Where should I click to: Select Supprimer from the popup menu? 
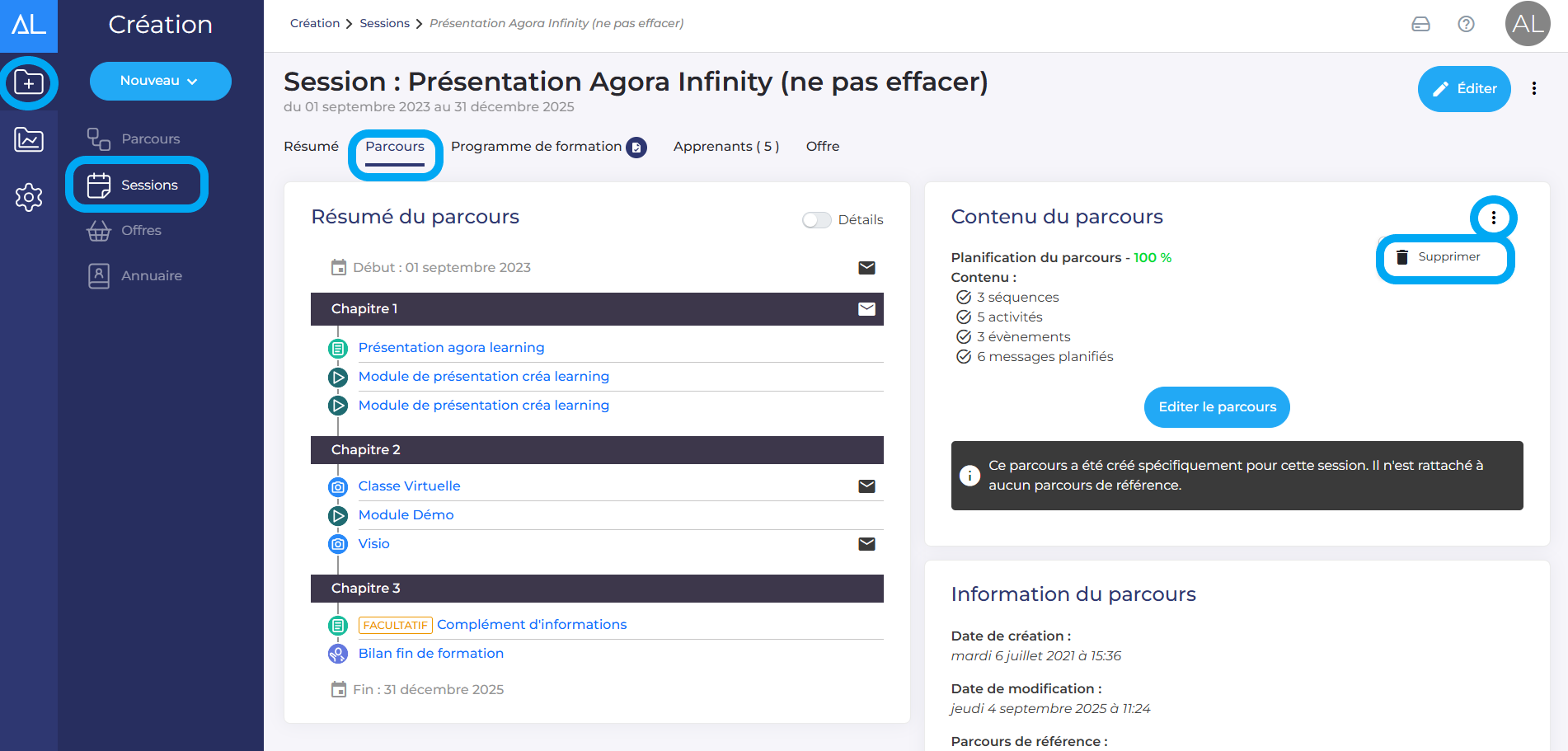coord(1448,257)
